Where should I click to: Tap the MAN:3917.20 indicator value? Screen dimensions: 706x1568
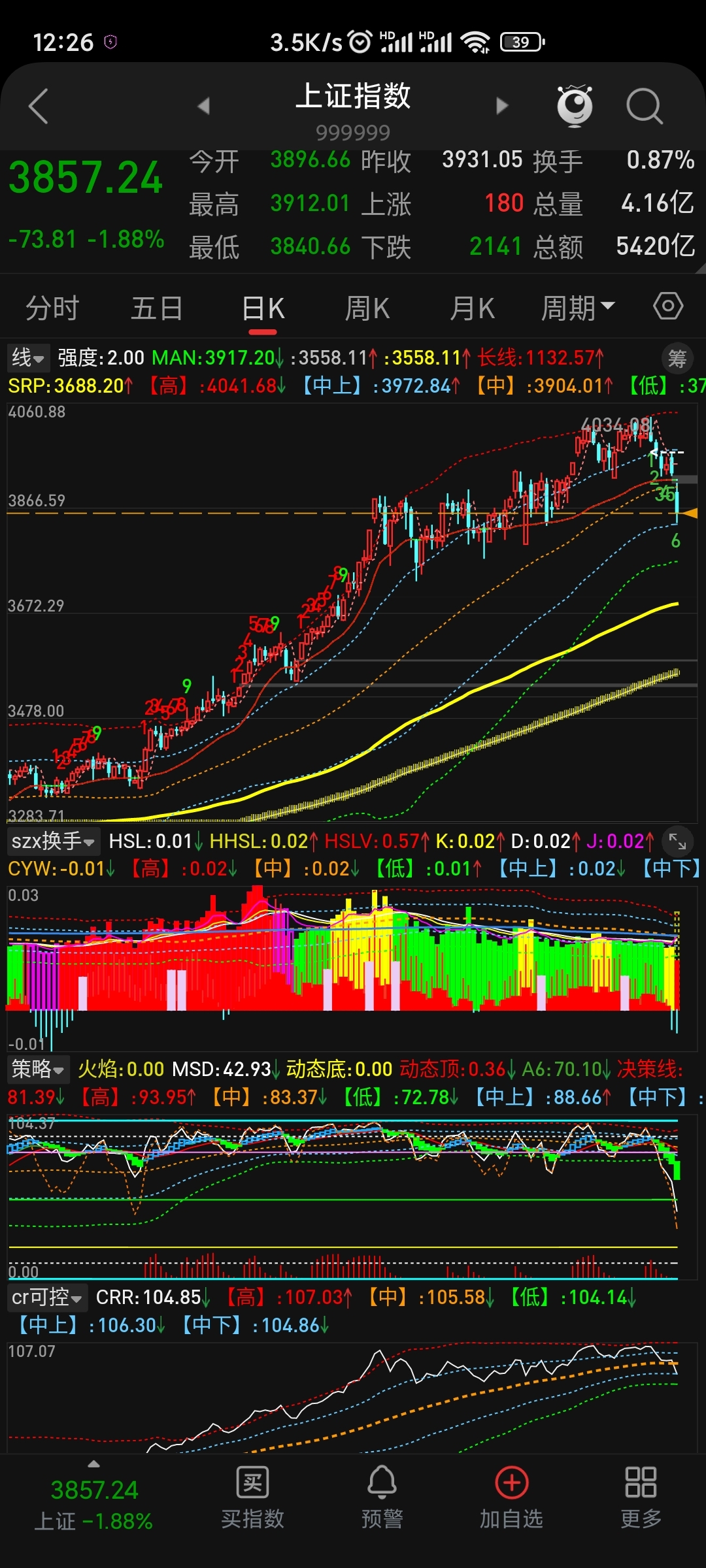pyautogui.click(x=218, y=358)
